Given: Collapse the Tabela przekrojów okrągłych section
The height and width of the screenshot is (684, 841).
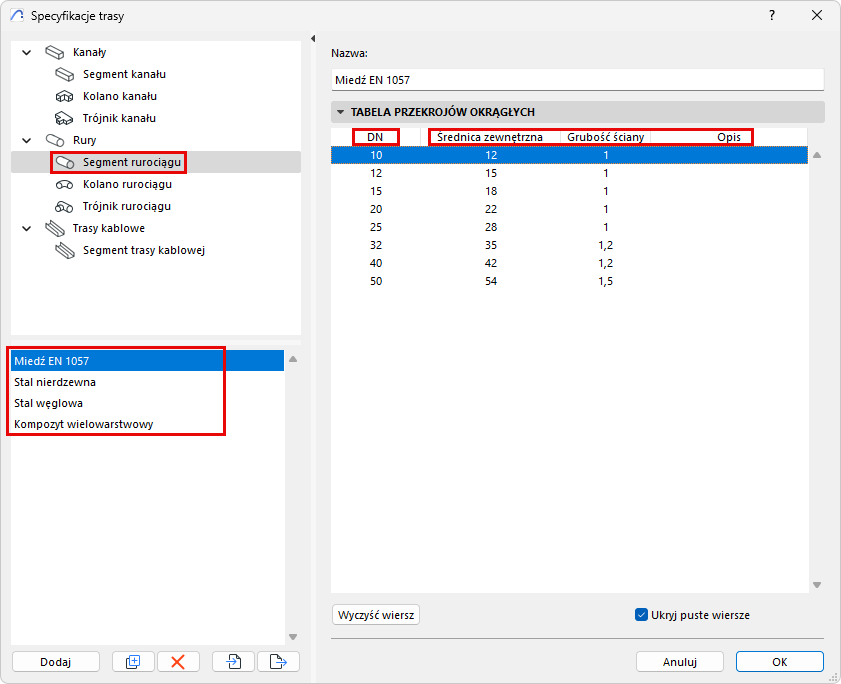Looking at the screenshot, I should coord(340,112).
